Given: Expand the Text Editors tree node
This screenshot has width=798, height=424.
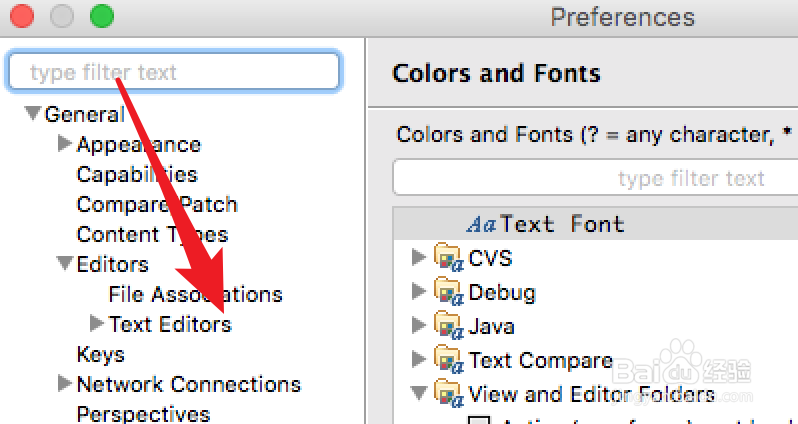Looking at the screenshot, I should pyautogui.click(x=97, y=324).
